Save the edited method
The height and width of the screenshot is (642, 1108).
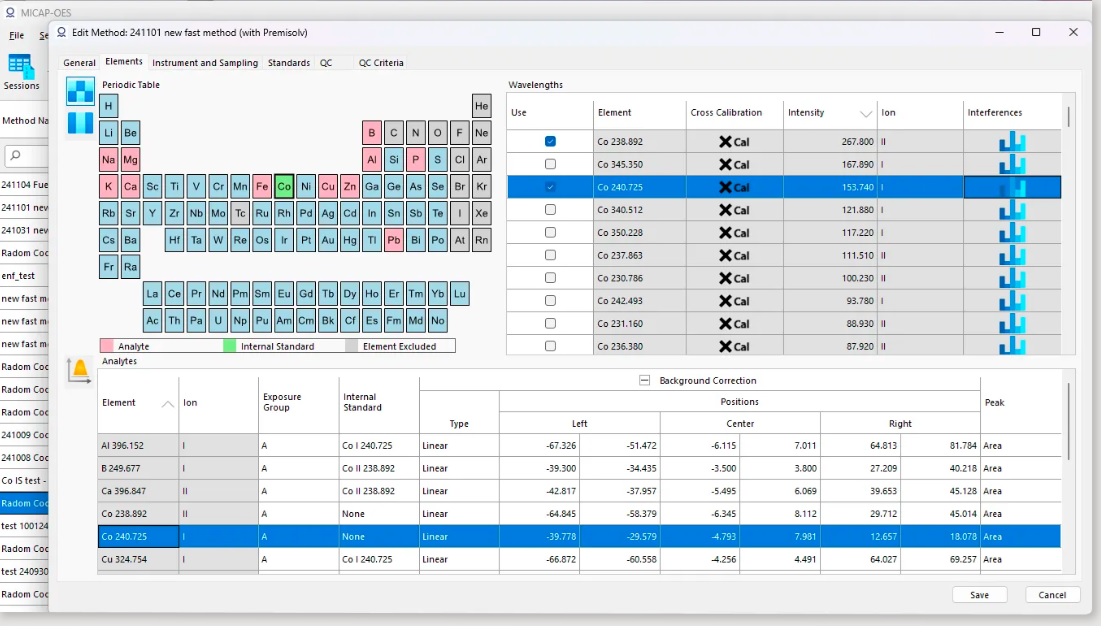(979, 595)
